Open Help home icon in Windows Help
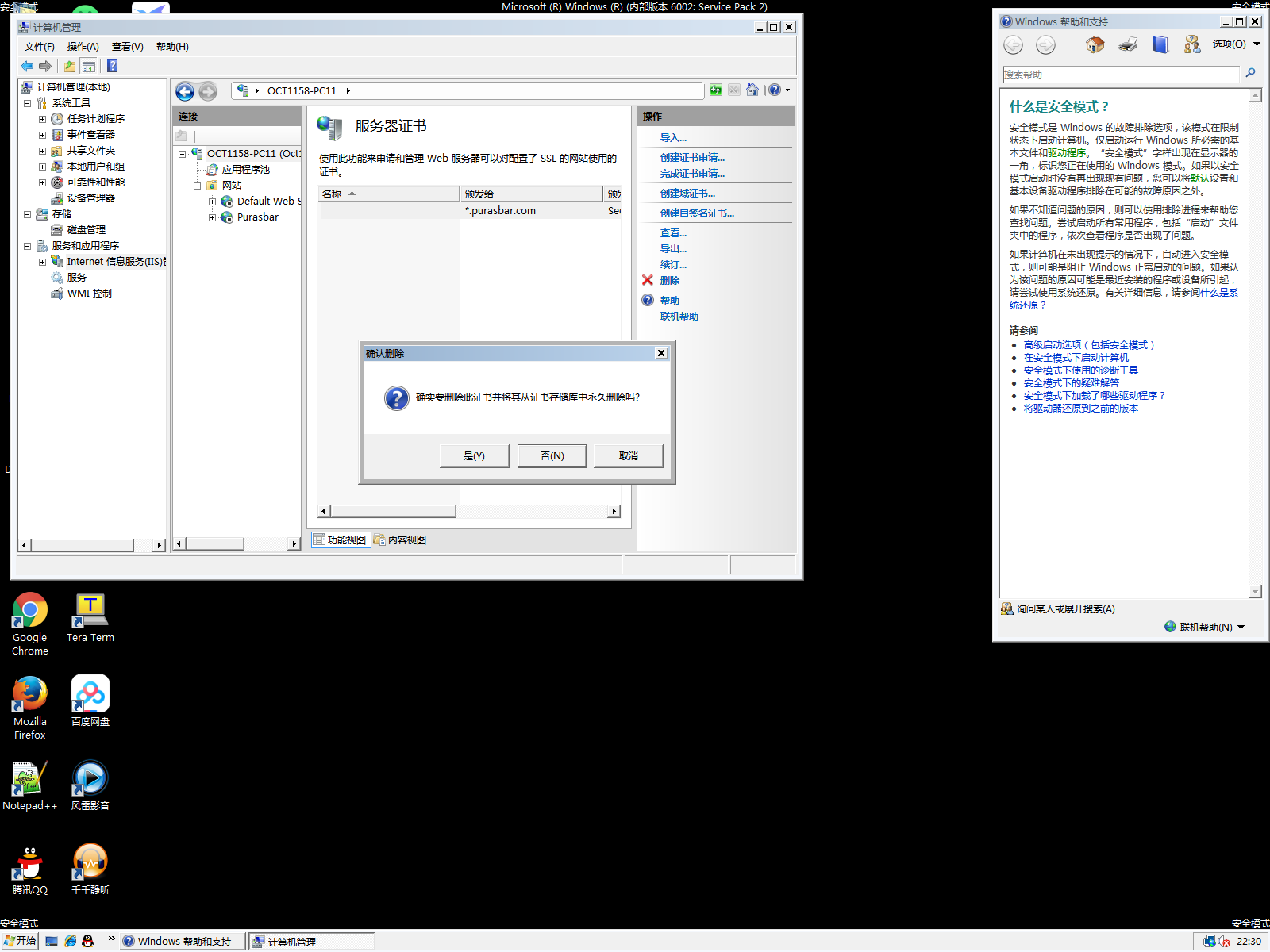The width and height of the screenshot is (1270, 952). click(x=1095, y=45)
